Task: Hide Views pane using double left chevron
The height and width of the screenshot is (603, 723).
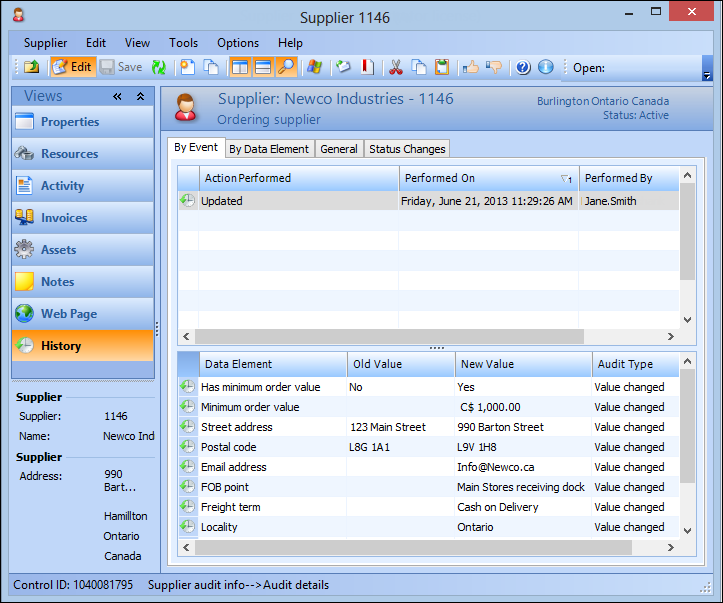Action: (x=118, y=97)
